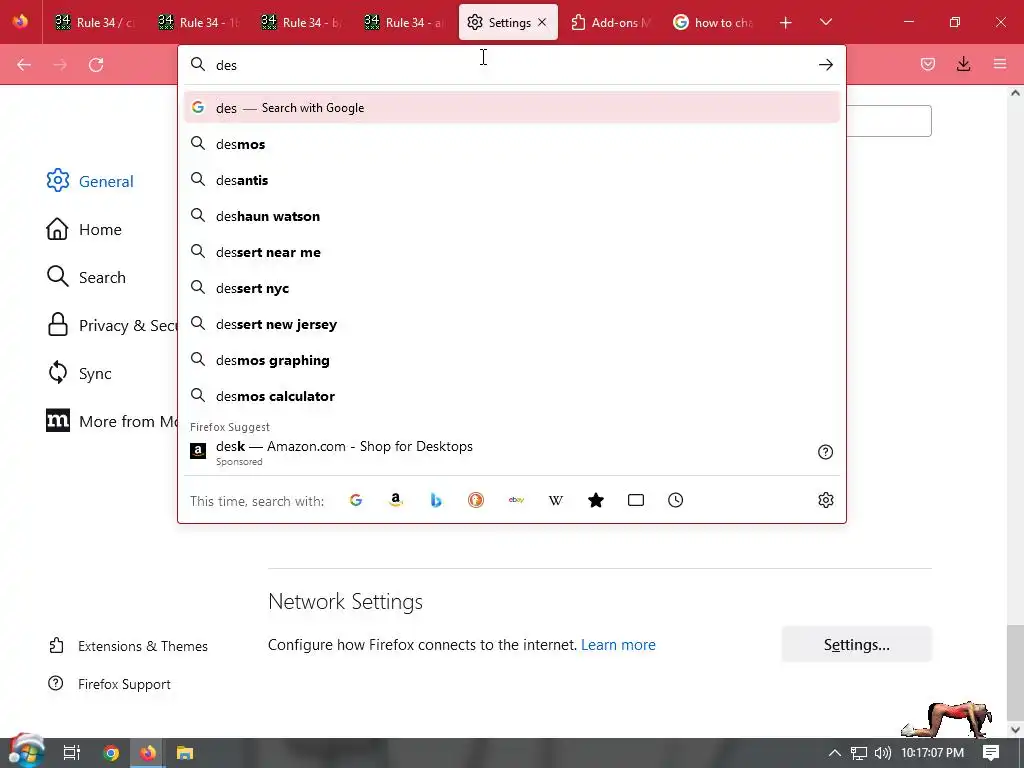Switch to the how to cha Google tab
The image size is (1024, 768).
click(x=714, y=22)
